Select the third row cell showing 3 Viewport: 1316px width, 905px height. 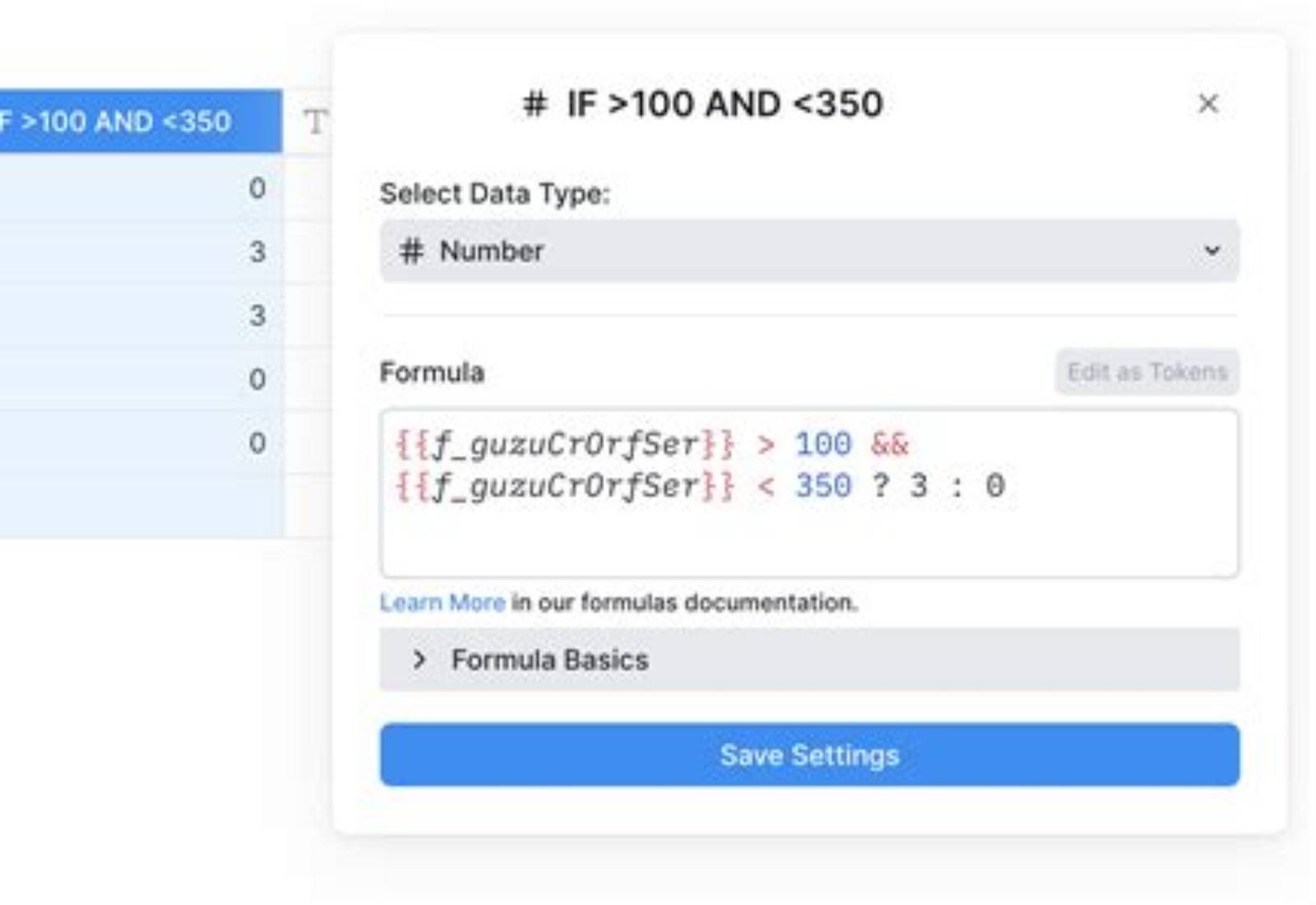pos(141,315)
